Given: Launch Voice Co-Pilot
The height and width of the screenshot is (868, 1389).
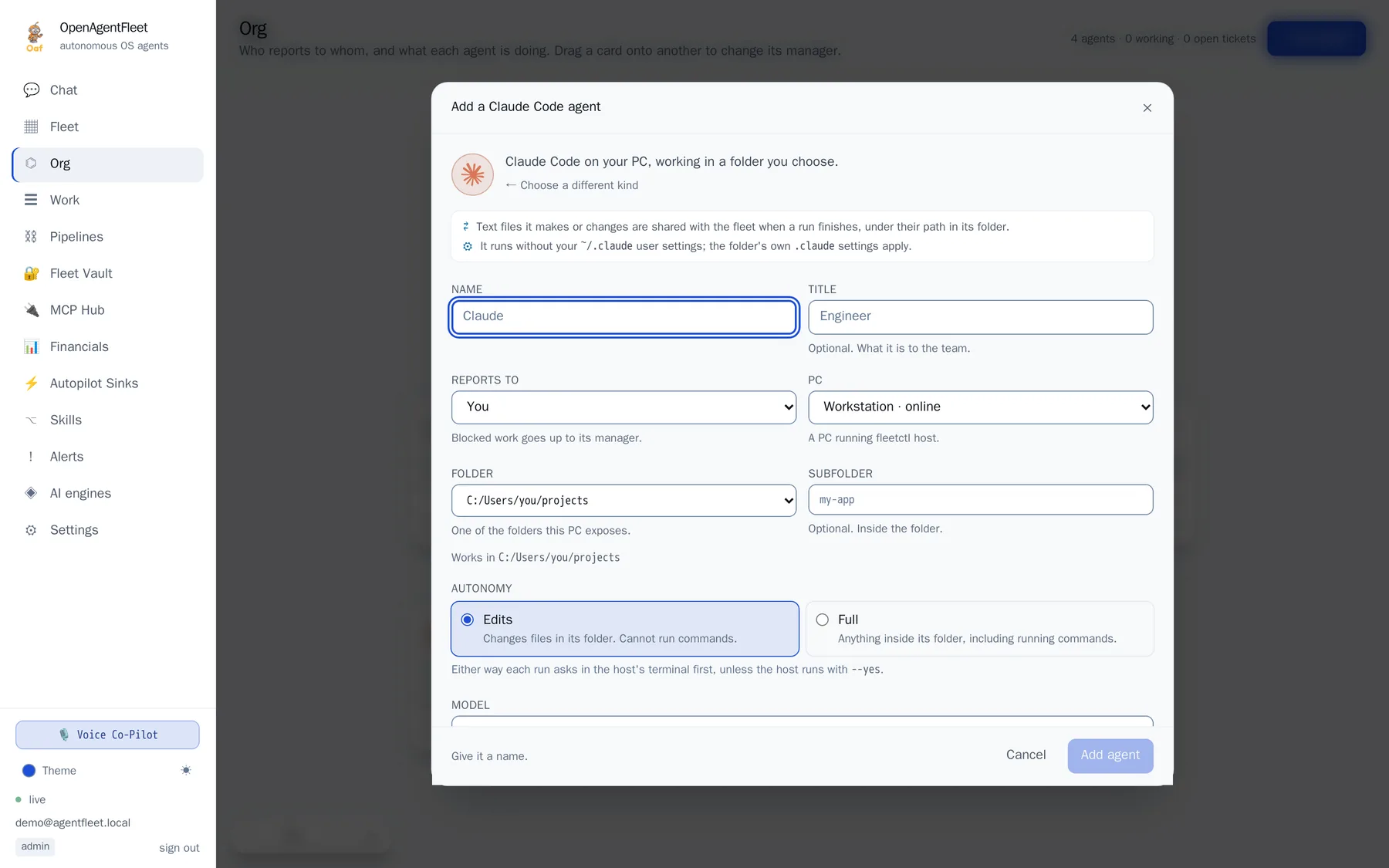Looking at the screenshot, I should (107, 735).
